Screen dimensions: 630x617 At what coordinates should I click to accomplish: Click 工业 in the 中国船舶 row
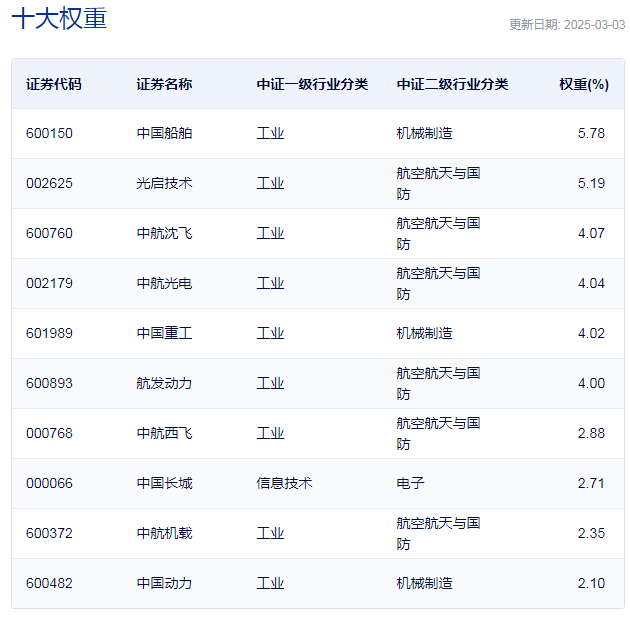(270, 133)
